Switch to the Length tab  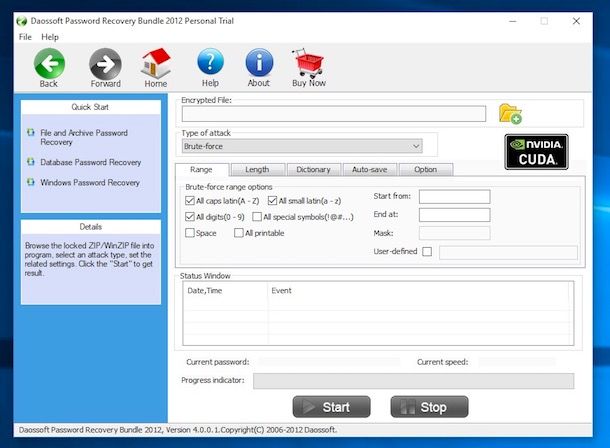click(257, 170)
